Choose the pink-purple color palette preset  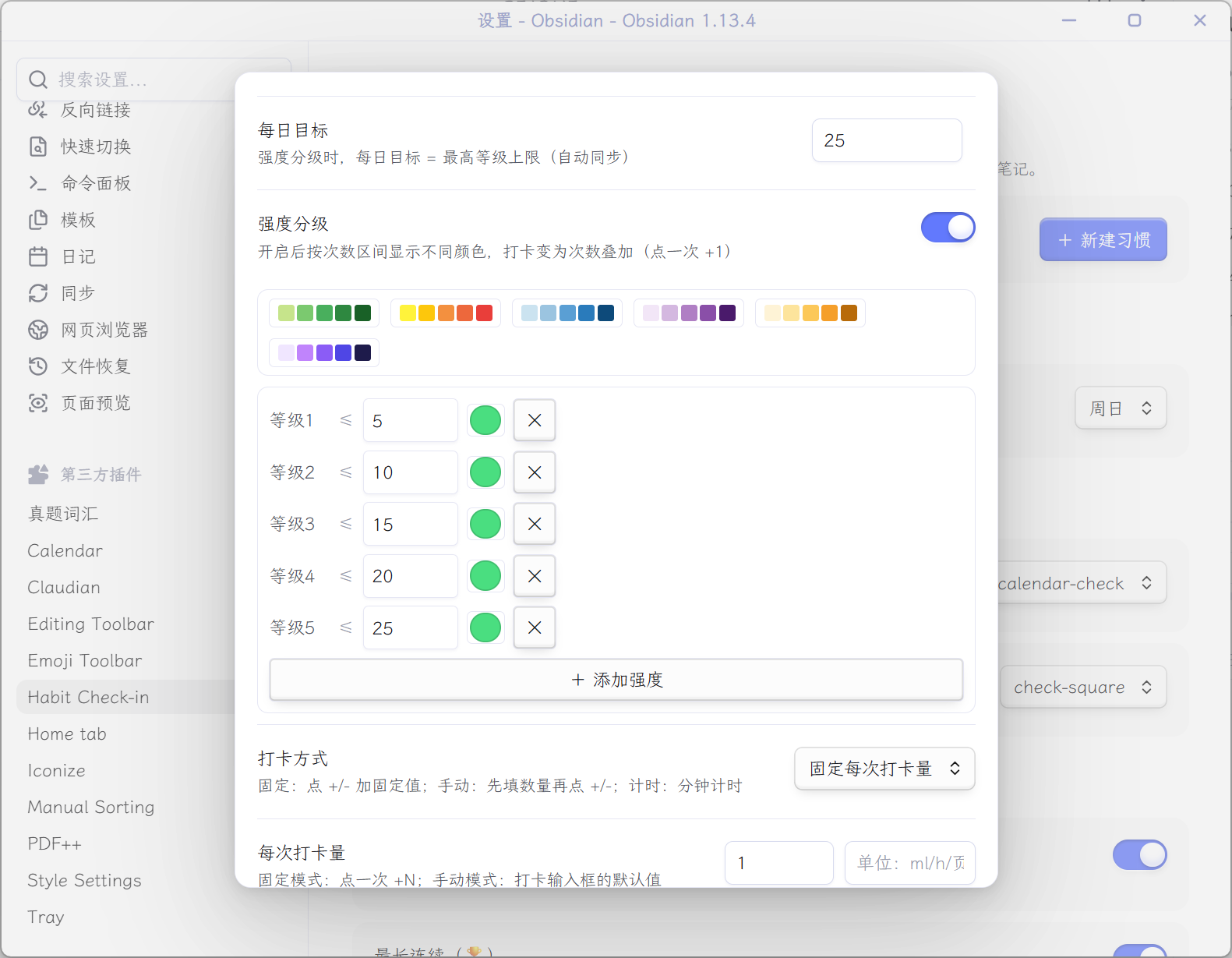tap(689, 313)
